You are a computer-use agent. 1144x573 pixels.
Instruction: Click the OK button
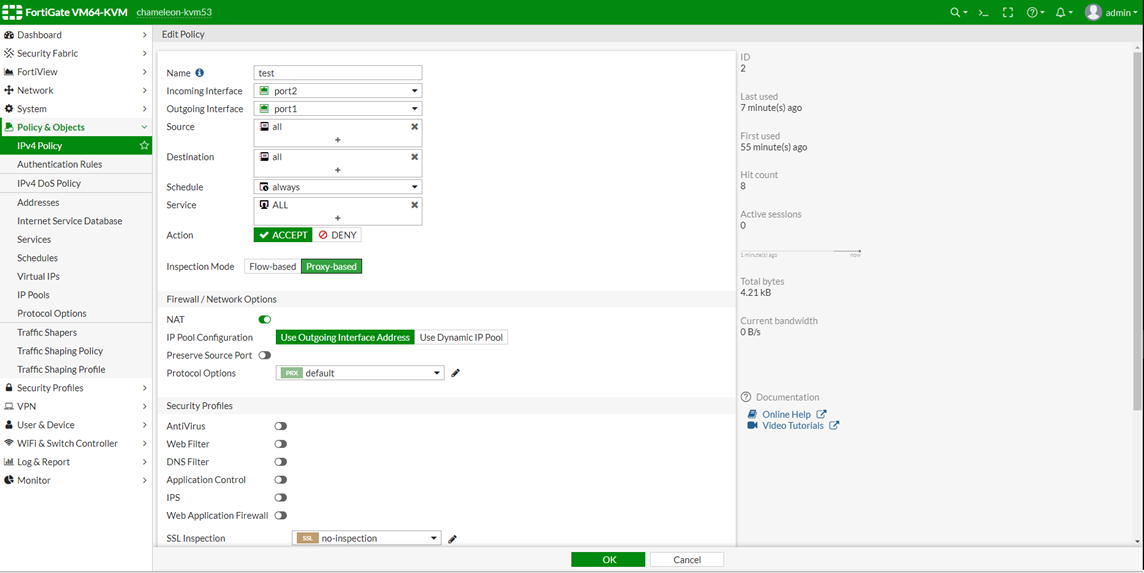[x=608, y=560]
